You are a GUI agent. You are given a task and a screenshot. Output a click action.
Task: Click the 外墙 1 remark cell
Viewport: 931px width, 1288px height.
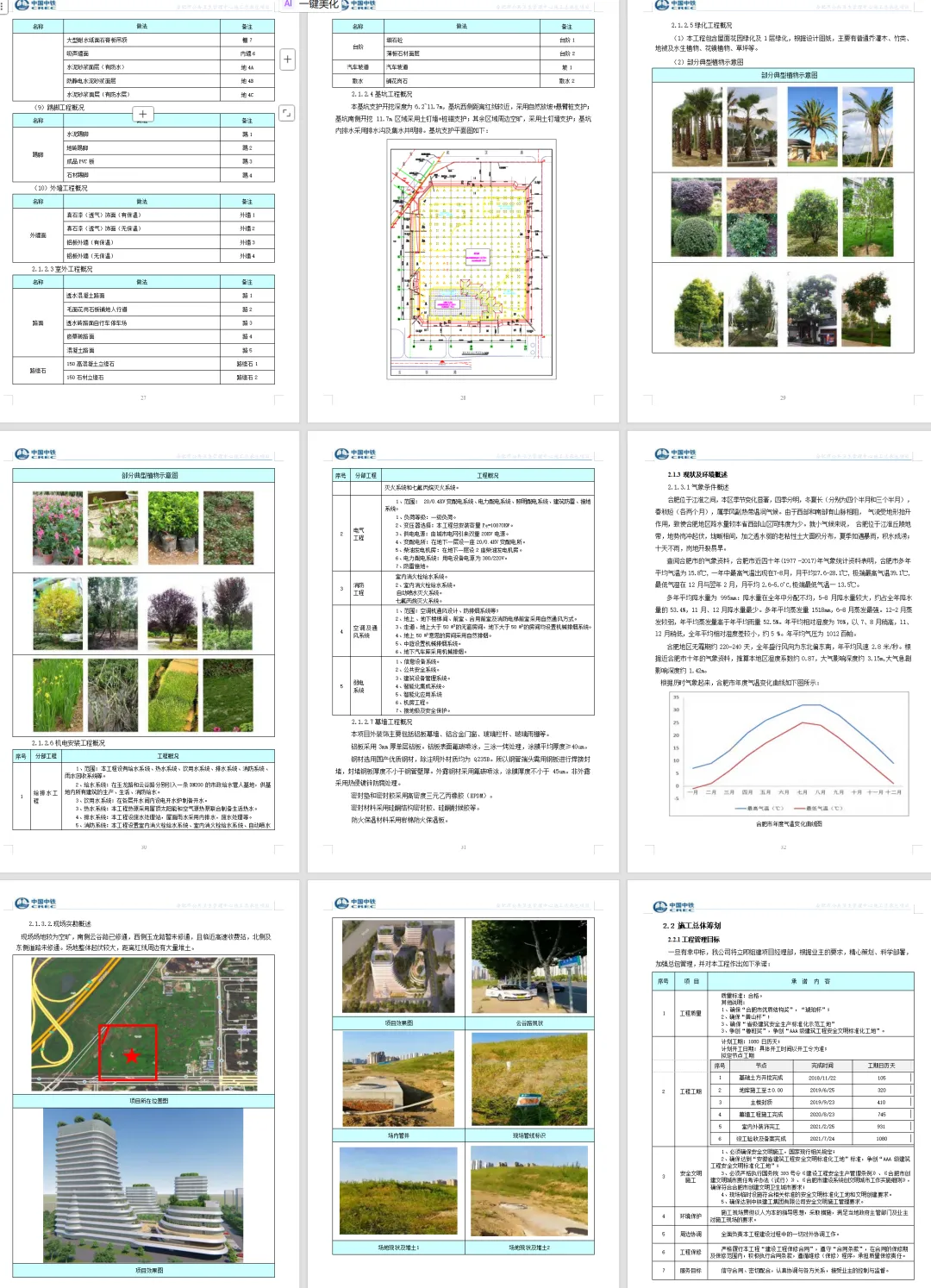[x=247, y=215]
